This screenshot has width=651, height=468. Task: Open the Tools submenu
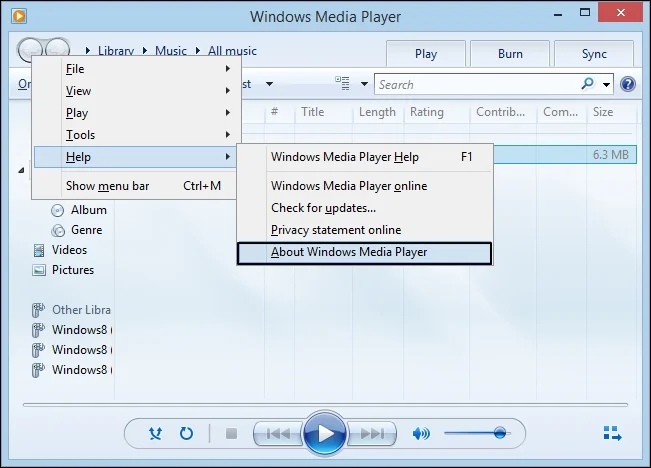coord(136,135)
